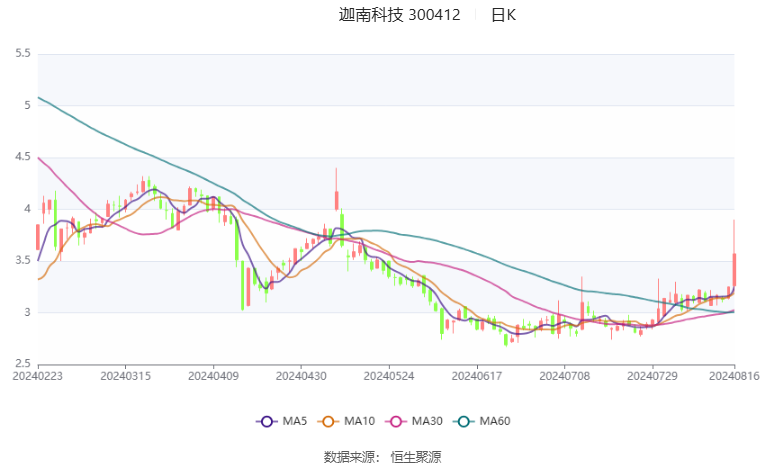This screenshot has height=465, width=765.
Task: Click the 3.5 price axis label
Action: pyautogui.click(x=23, y=260)
